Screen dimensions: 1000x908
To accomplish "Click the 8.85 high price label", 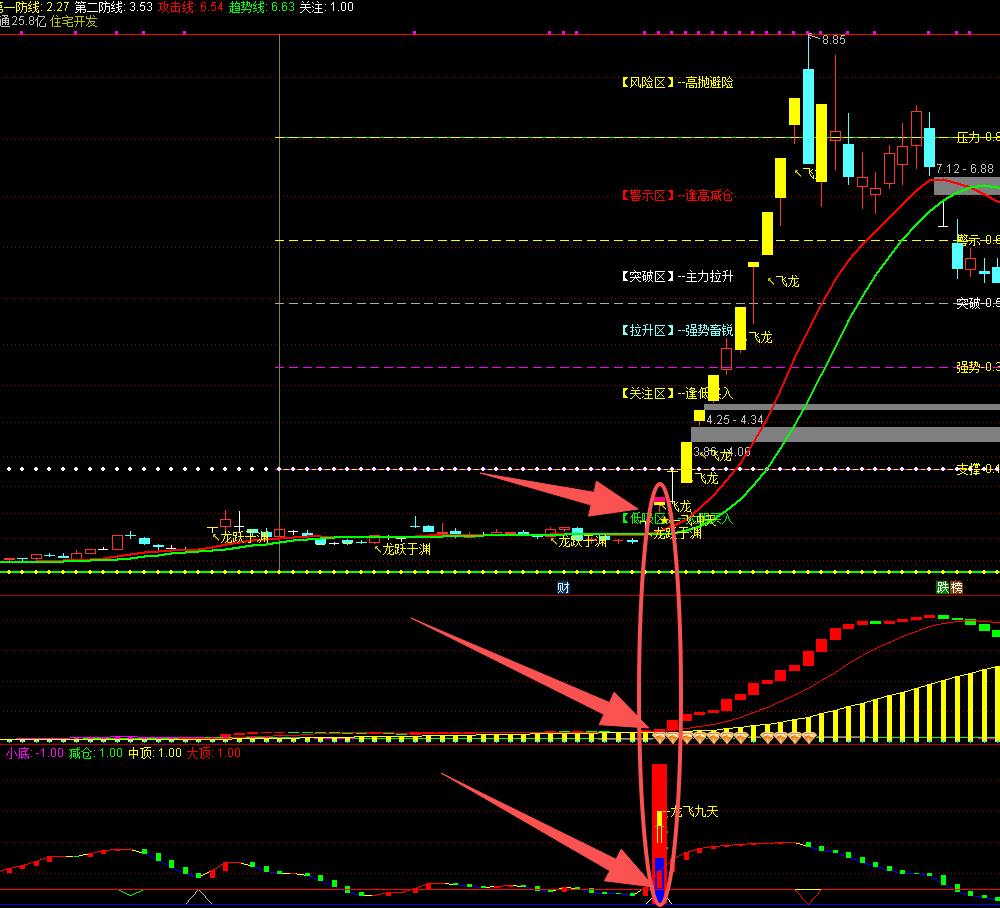I will point(833,41).
